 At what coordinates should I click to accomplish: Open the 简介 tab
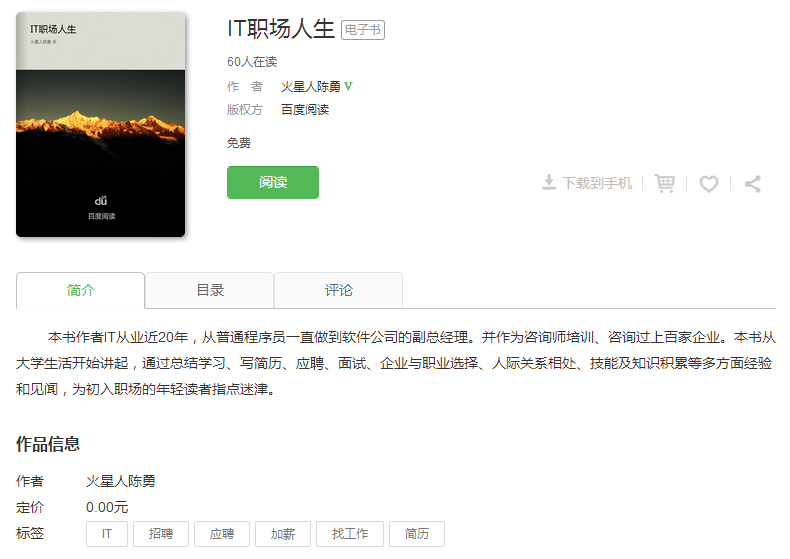pyautogui.click(x=81, y=291)
